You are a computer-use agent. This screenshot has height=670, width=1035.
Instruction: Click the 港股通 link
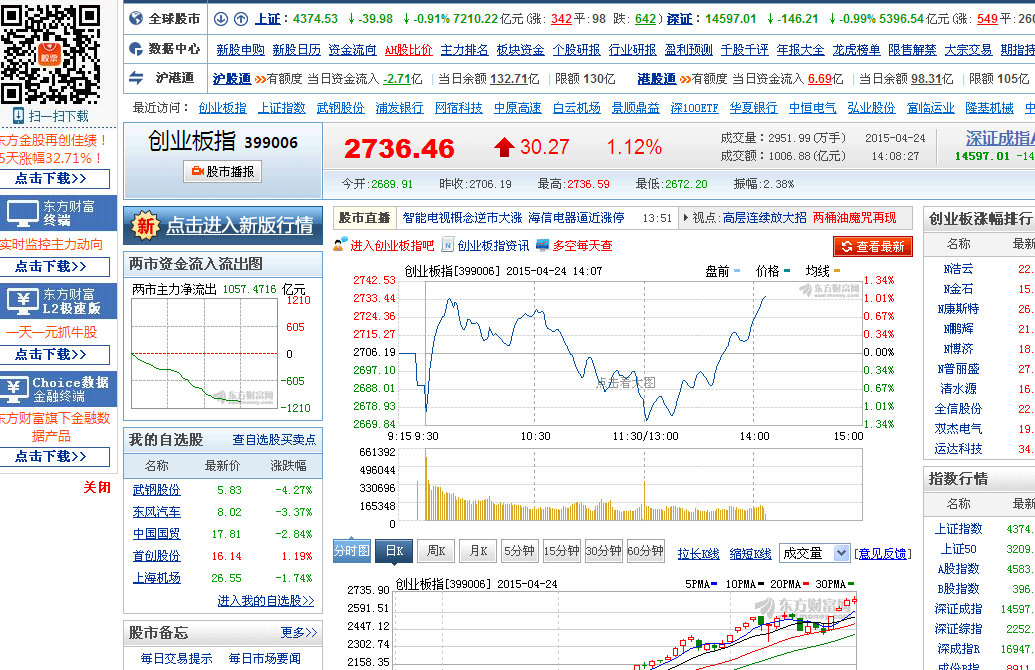(656, 79)
